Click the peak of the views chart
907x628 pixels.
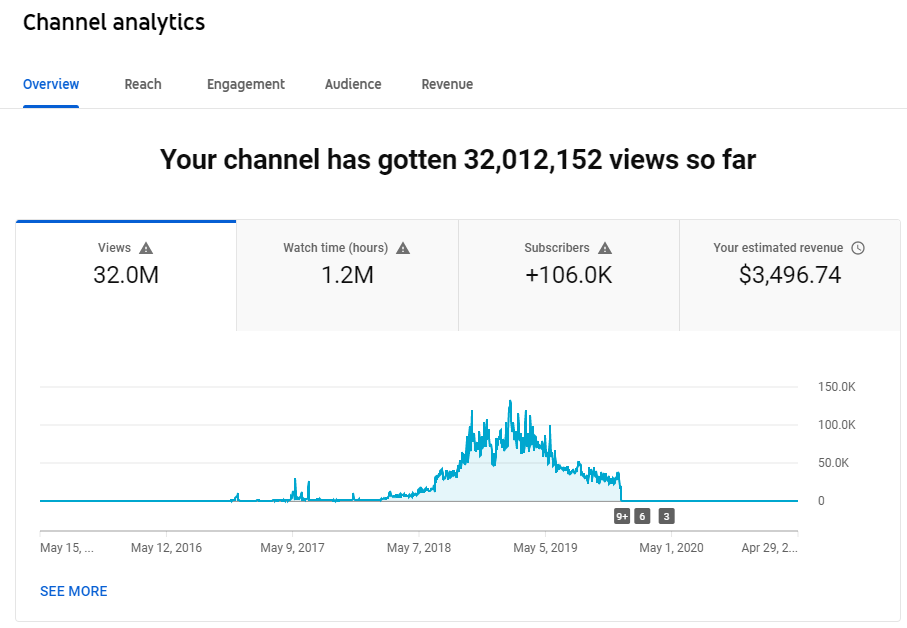pos(510,401)
